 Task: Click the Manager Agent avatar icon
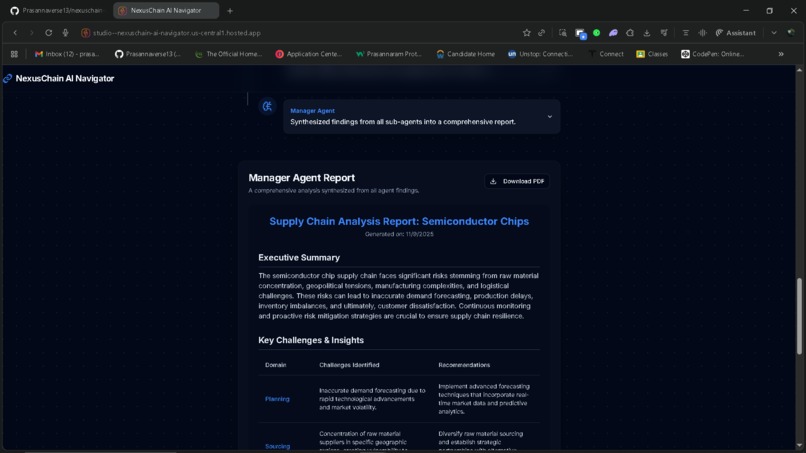[x=267, y=106]
